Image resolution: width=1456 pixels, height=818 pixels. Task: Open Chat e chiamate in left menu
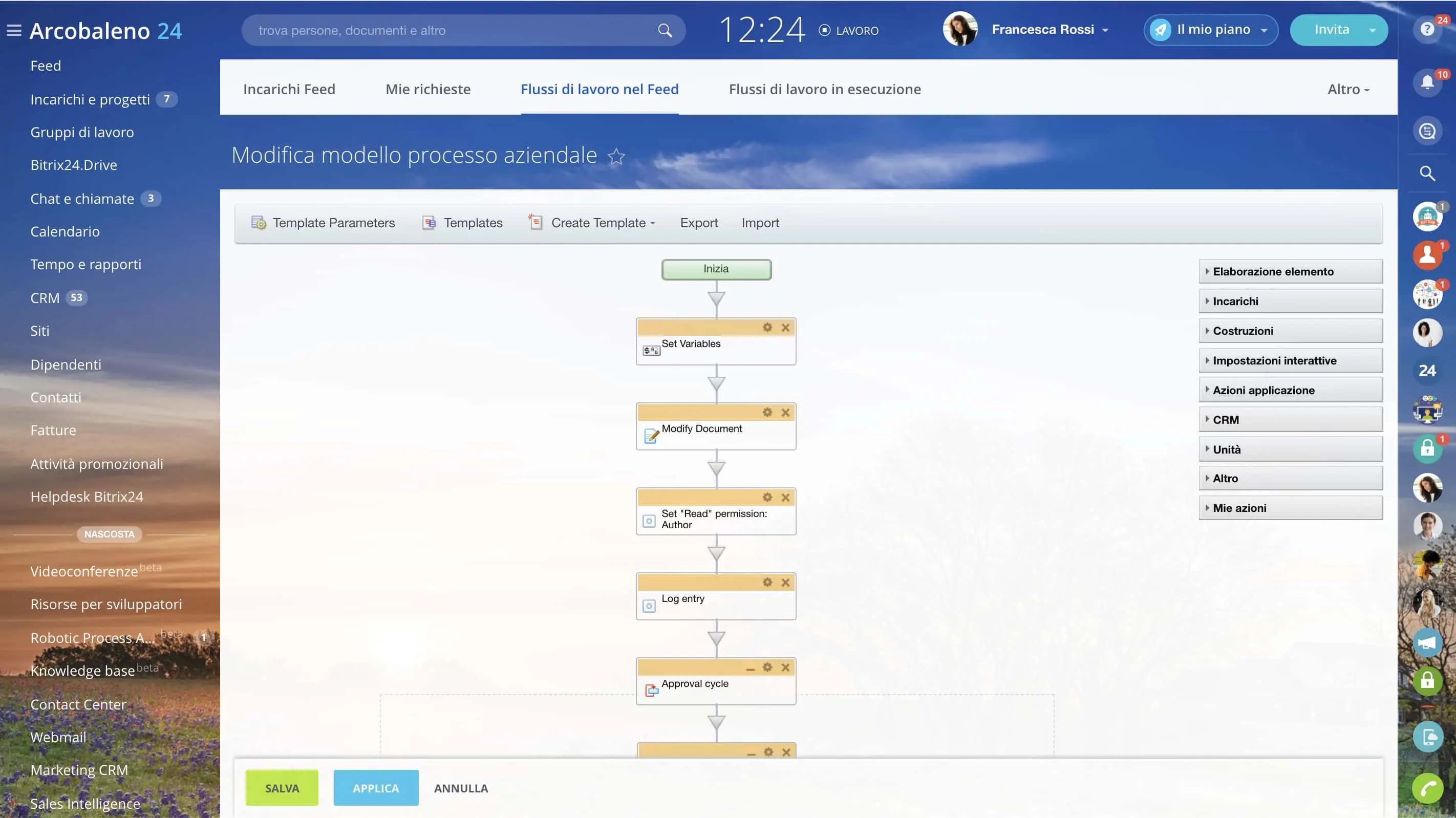tap(82, 199)
